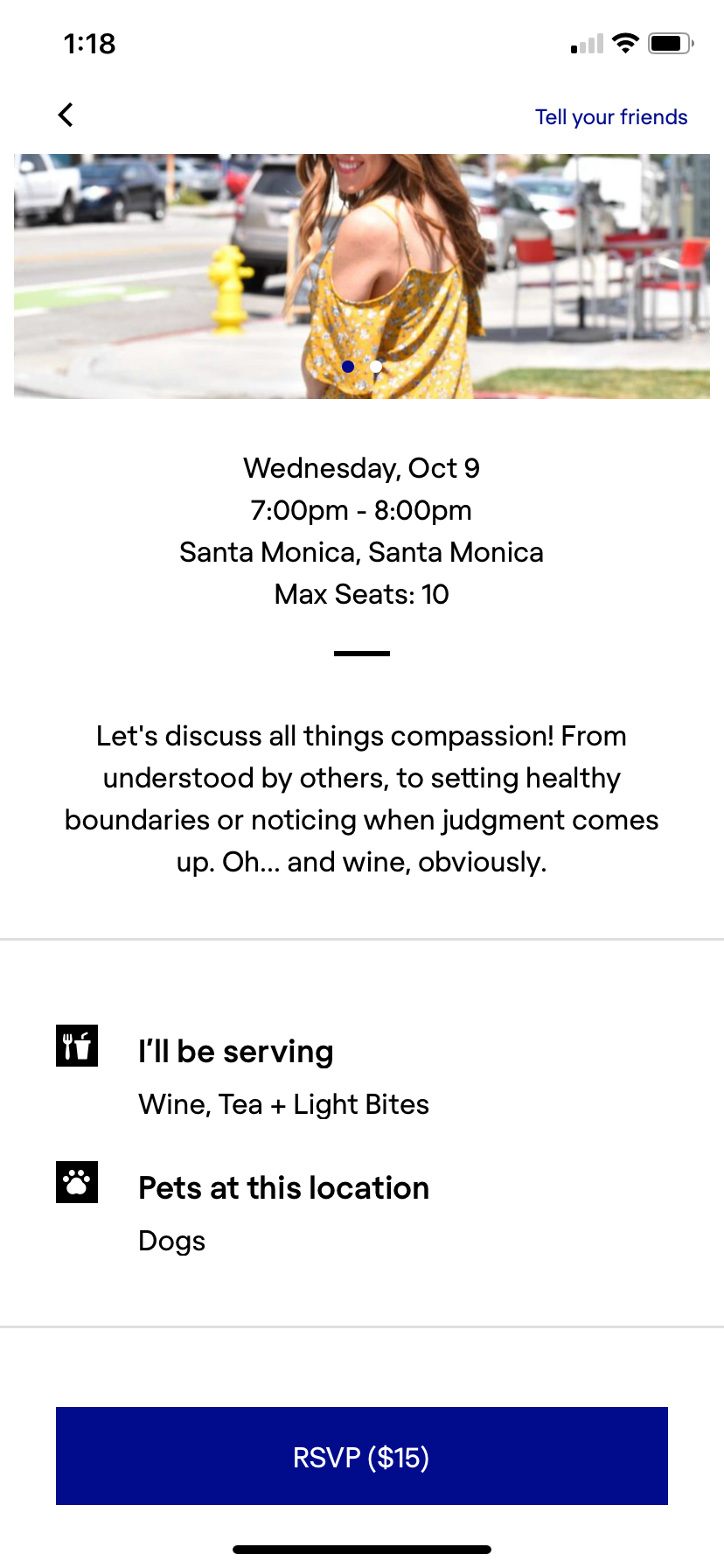
Task: Tap the Wednesday, Oct 9 date text
Action: click(x=361, y=468)
